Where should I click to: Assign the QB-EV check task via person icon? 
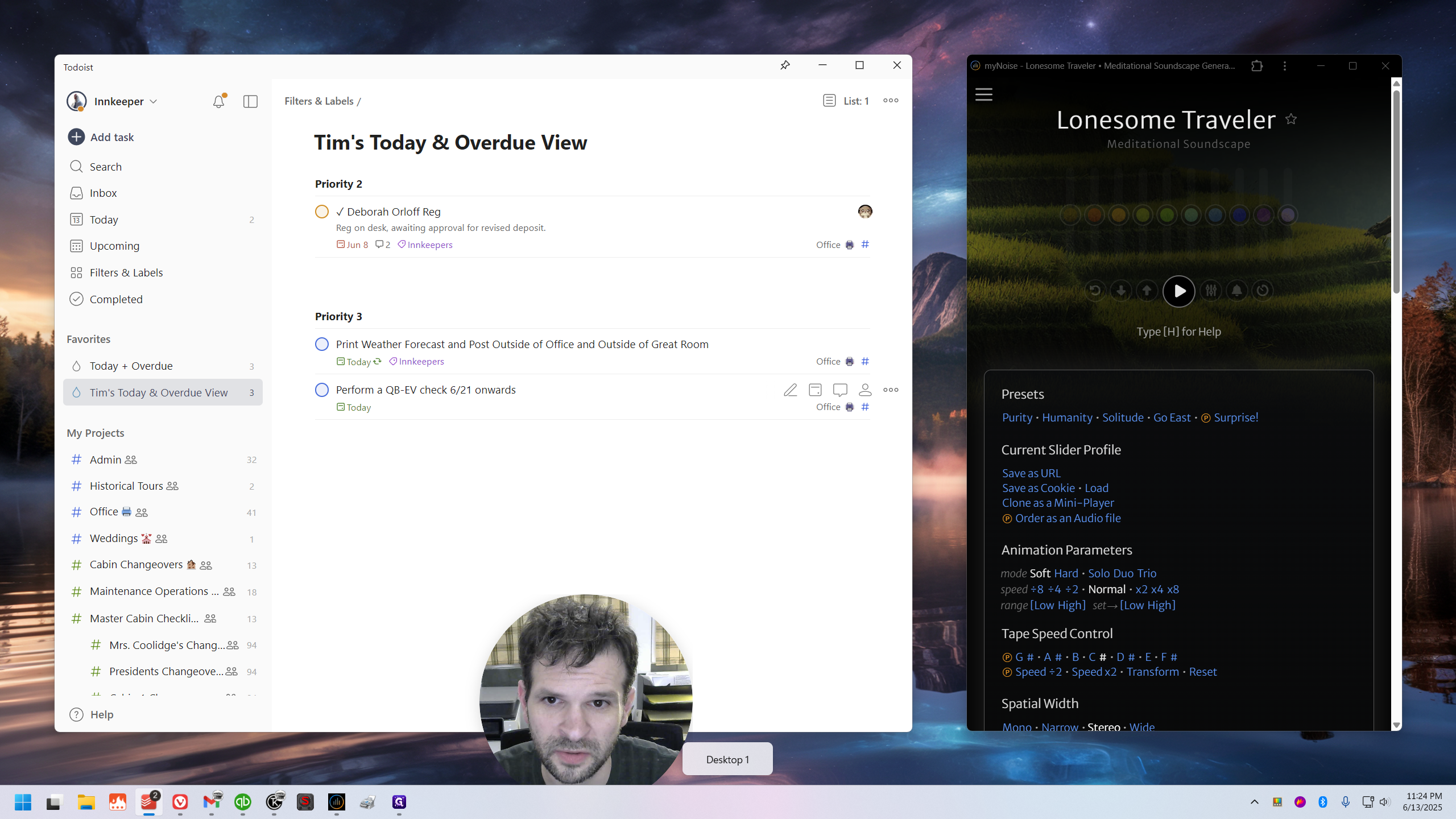pos(865,390)
